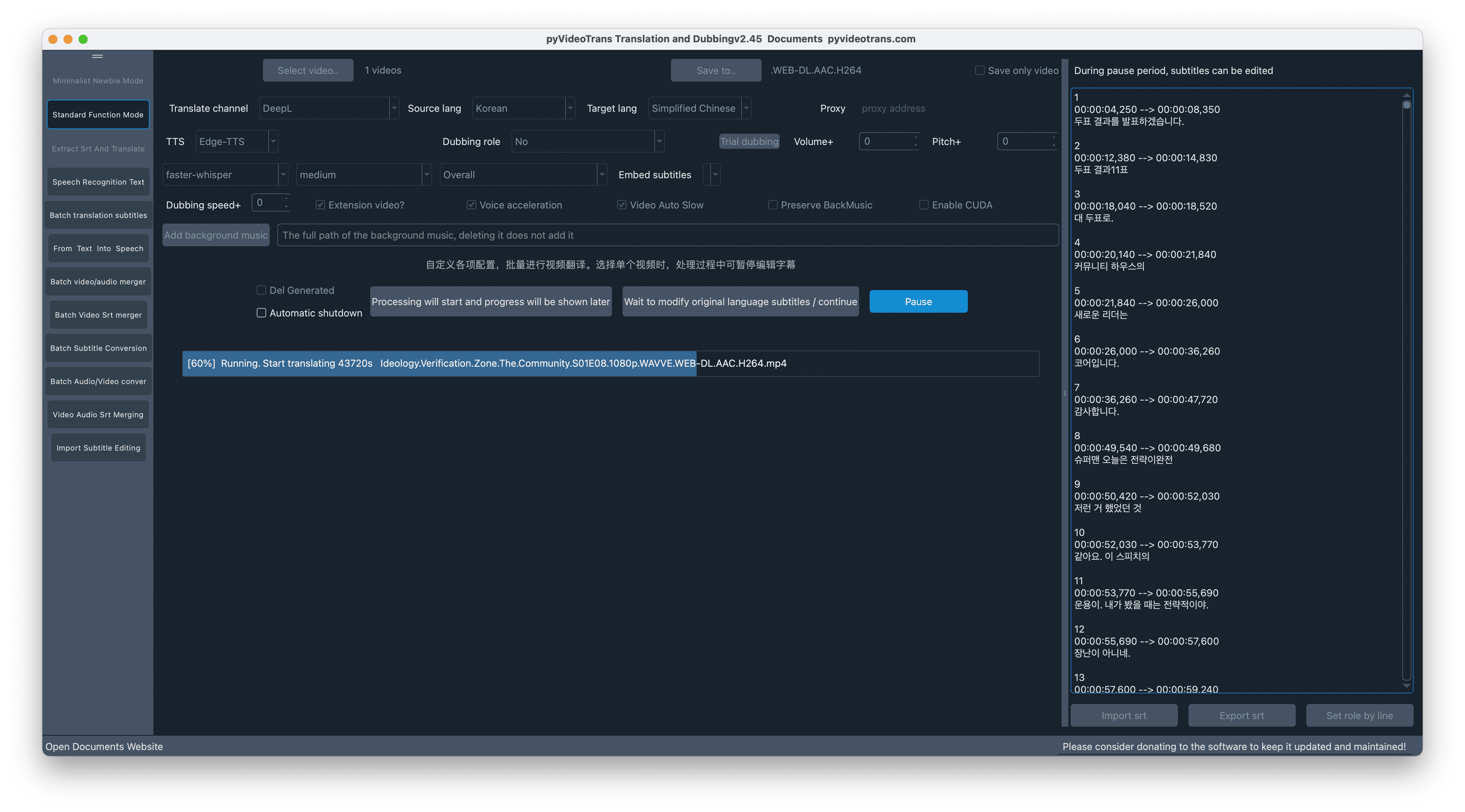Toggle Save only video checkbox
Image resolution: width=1465 pixels, height=812 pixels.
pyautogui.click(x=980, y=71)
